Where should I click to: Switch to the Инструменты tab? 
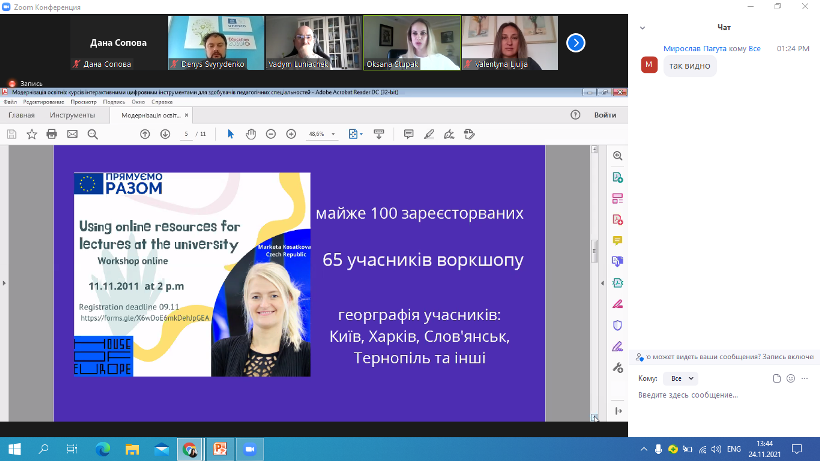(74, 115)
